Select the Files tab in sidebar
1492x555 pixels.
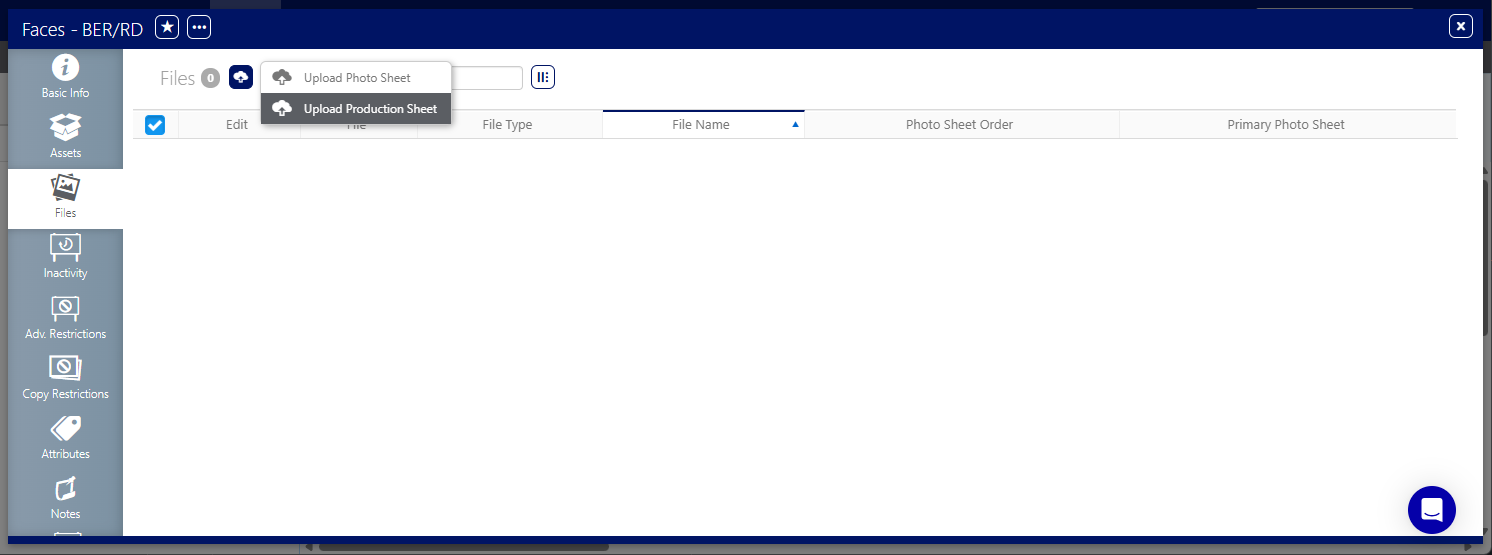point(65,198)
